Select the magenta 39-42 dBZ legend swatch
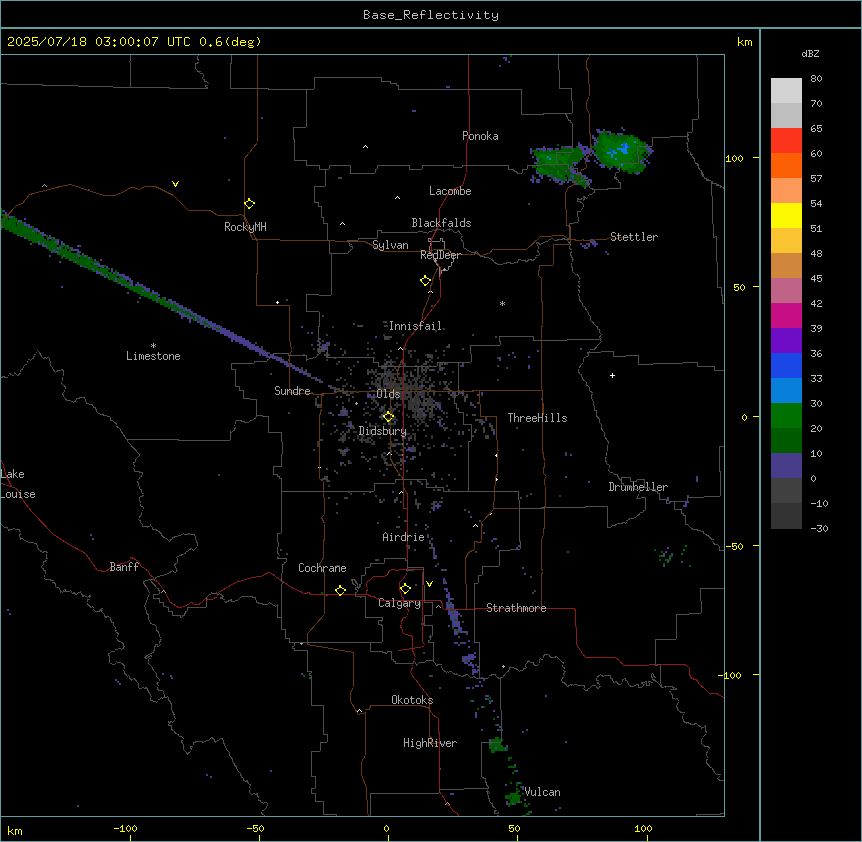862x842 pixels. tap(786, 315)
